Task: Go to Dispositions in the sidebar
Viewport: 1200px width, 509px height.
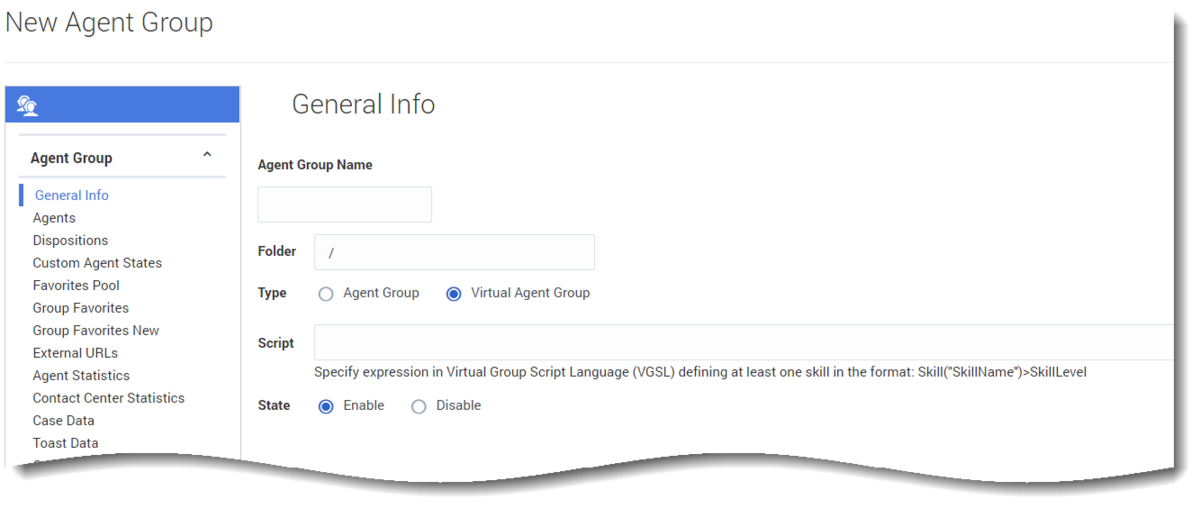Action: coord(70,240)
